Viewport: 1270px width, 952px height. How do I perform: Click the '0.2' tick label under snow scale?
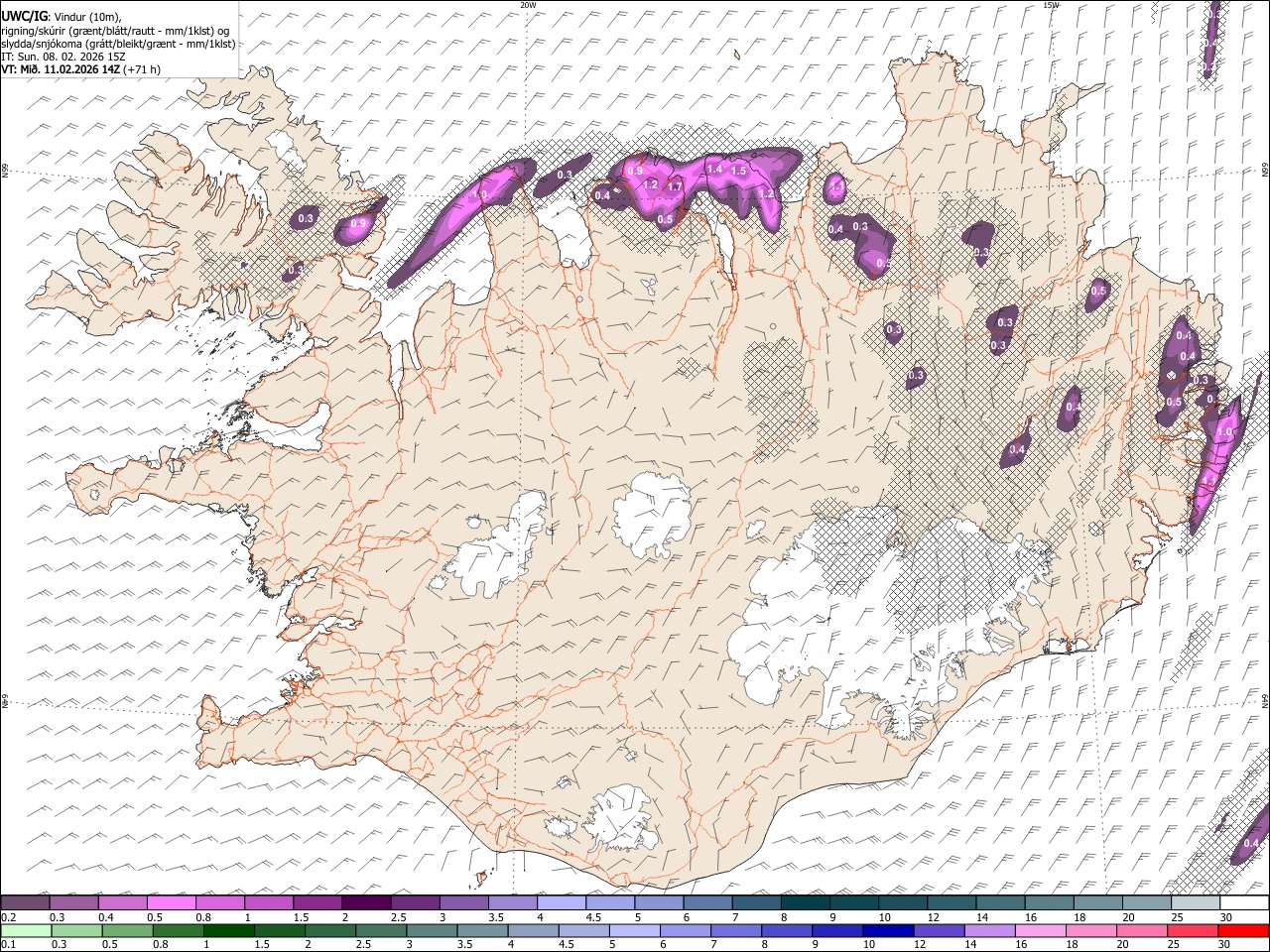[9, 917]
